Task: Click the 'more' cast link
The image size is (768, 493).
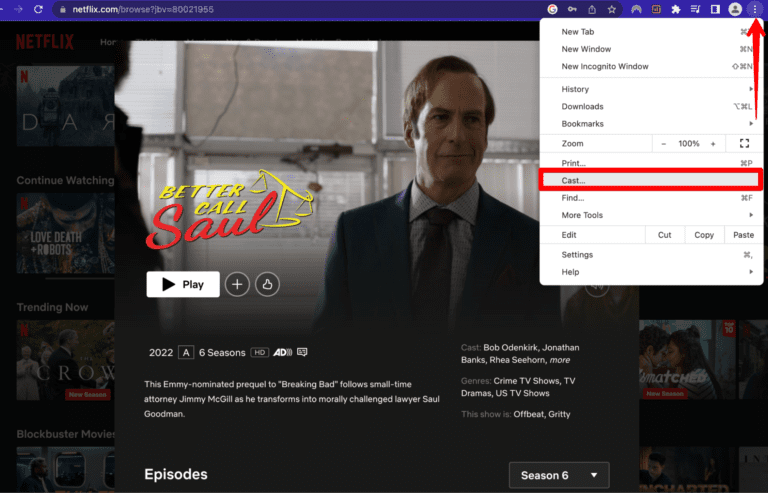Action: [559, 360]
